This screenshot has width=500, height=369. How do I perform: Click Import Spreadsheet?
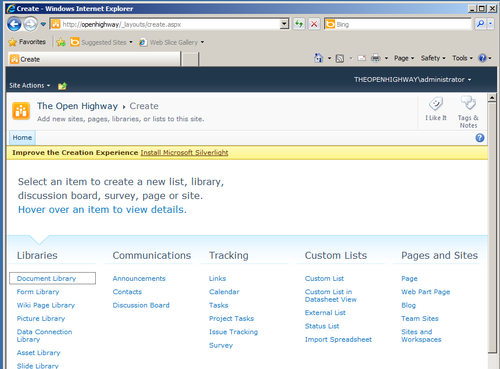pyautogui.click(x=338, y=339)
